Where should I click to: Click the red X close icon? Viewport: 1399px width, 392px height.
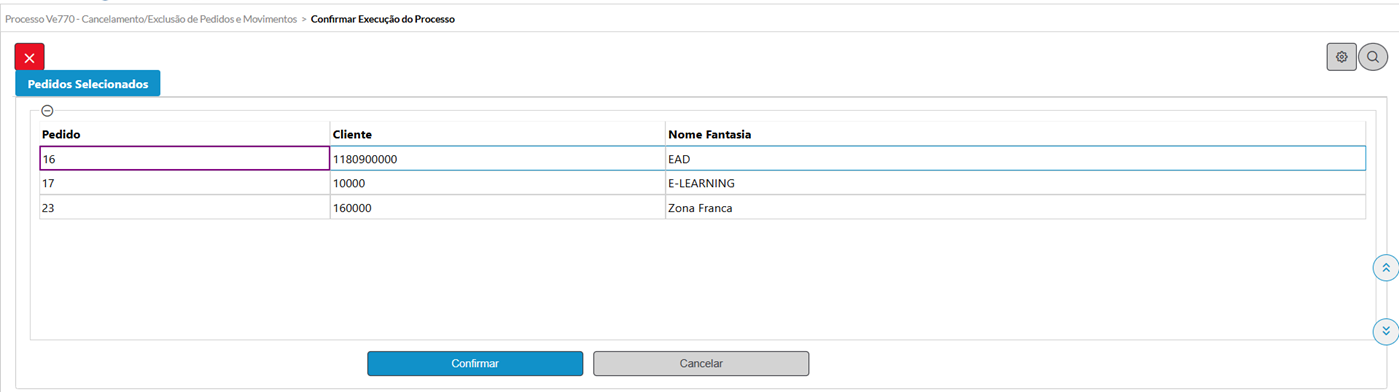pos(29,58)
